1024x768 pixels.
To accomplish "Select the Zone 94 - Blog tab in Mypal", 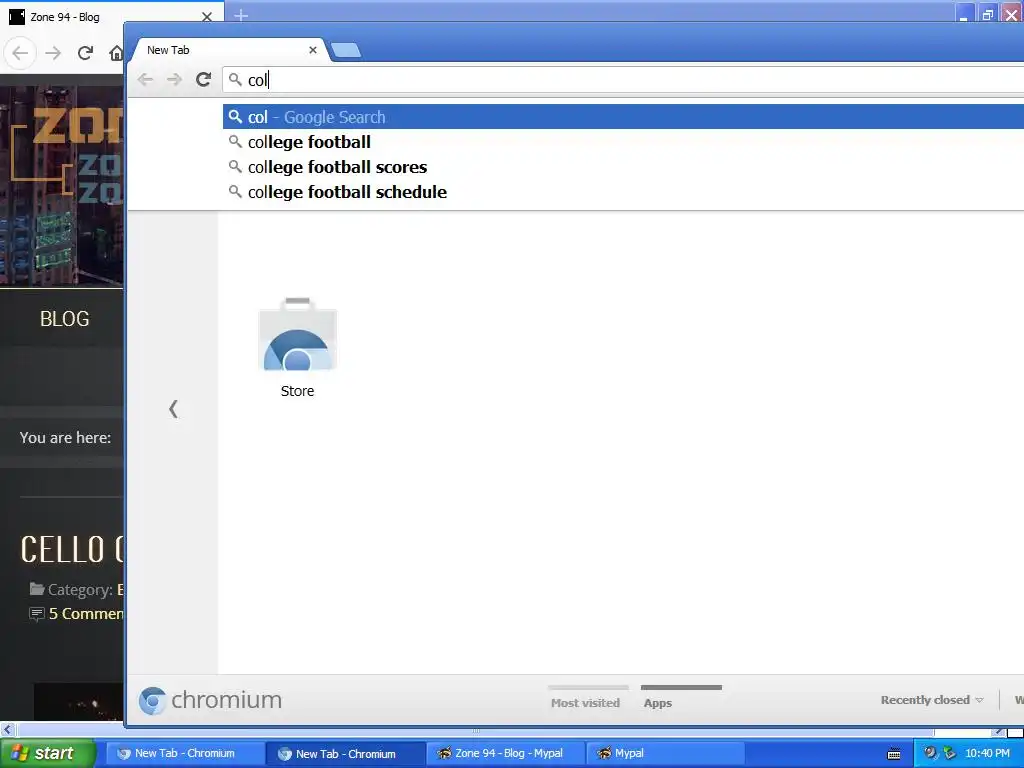I will [111, 17].
